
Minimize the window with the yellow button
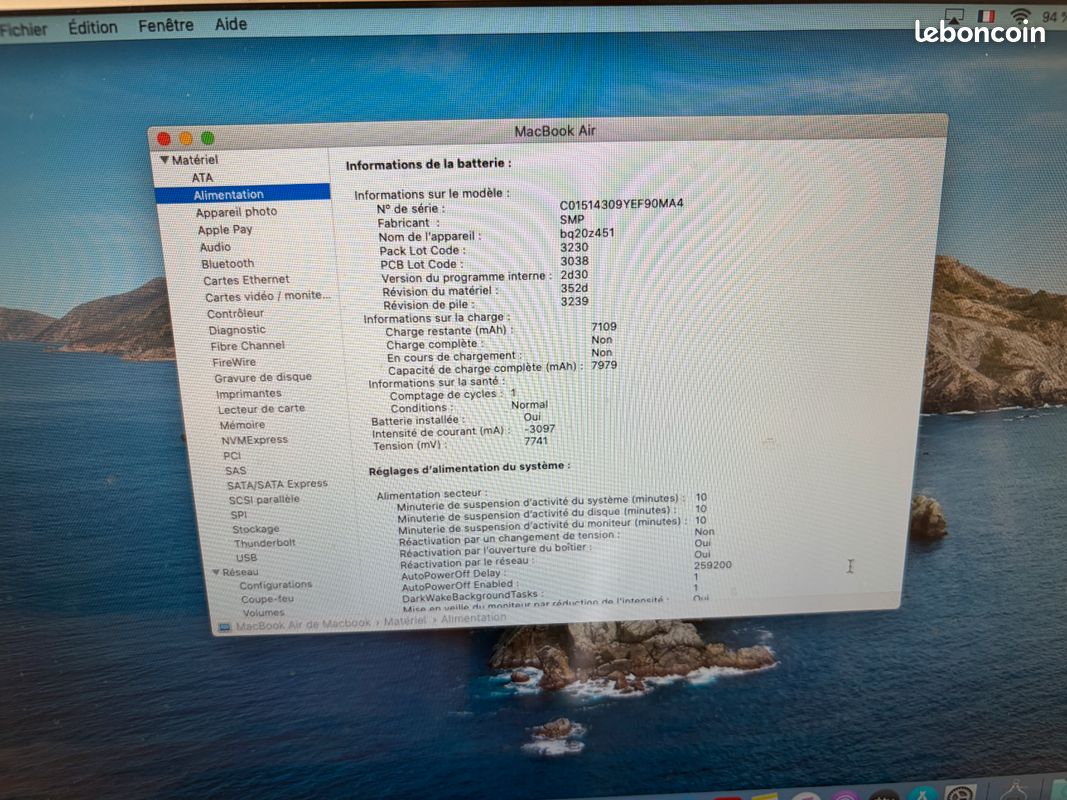tap(186, 139)
